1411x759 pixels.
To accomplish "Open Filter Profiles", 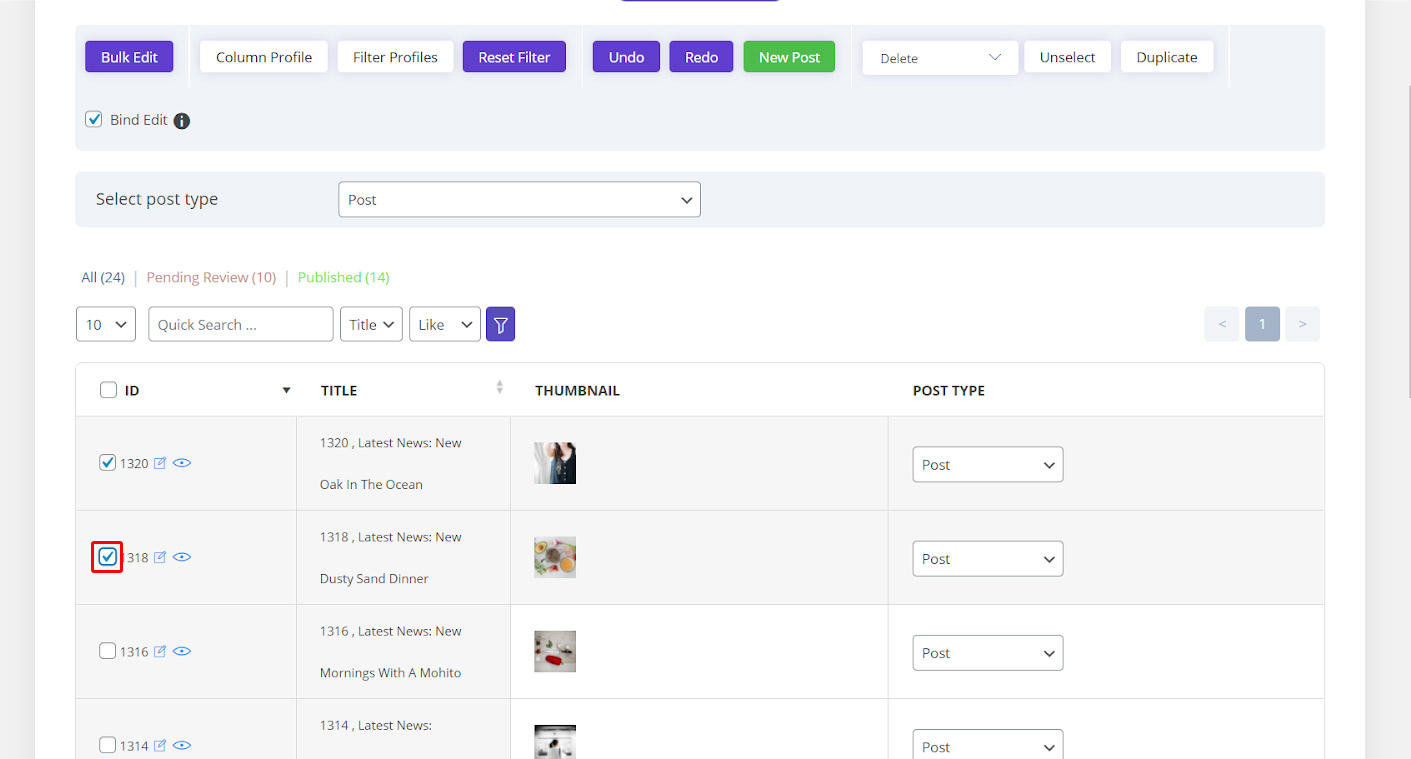I will tap(395, 57).
